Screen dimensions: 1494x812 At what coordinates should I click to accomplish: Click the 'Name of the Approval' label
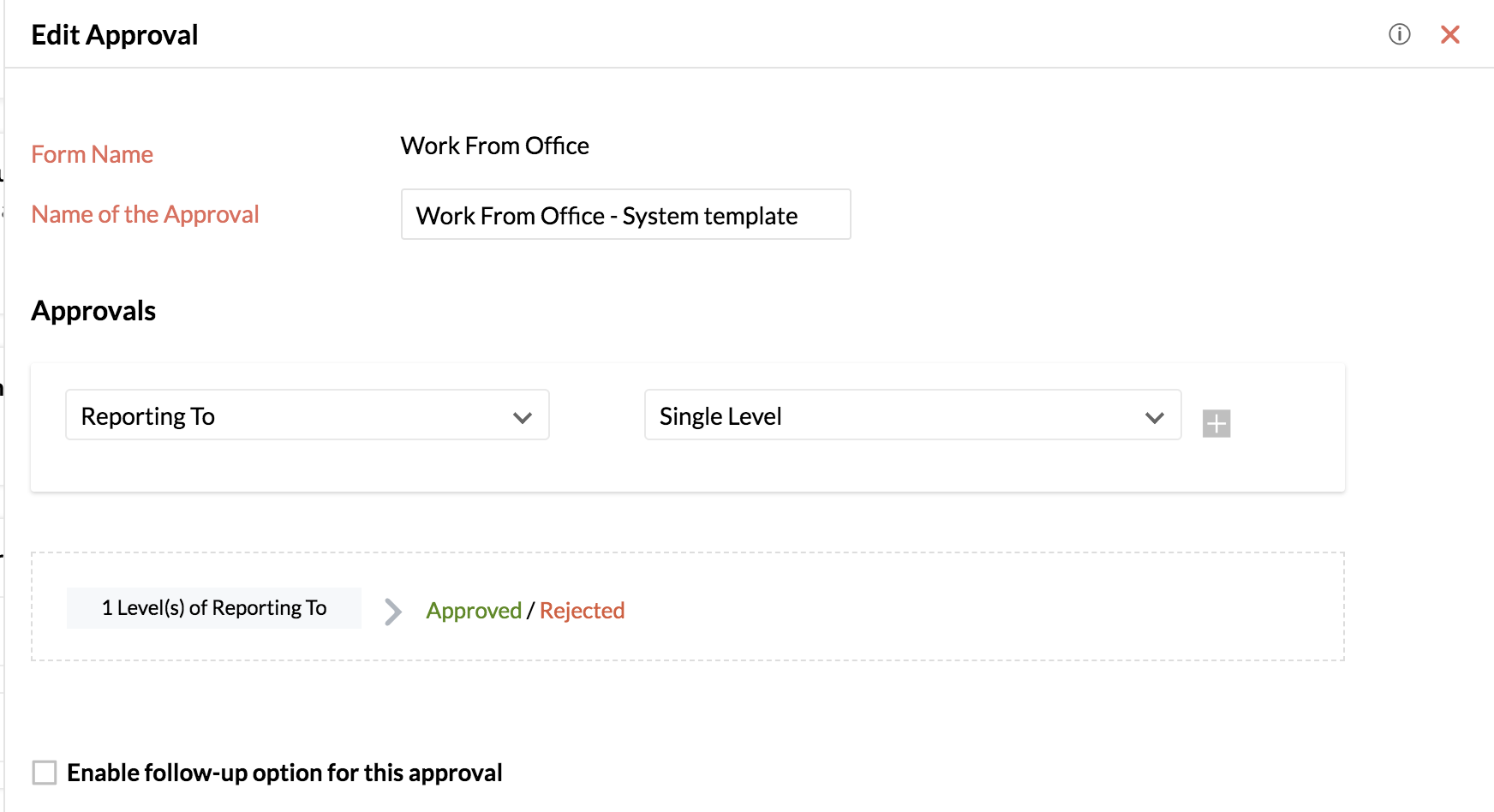(x=145, y=214)
